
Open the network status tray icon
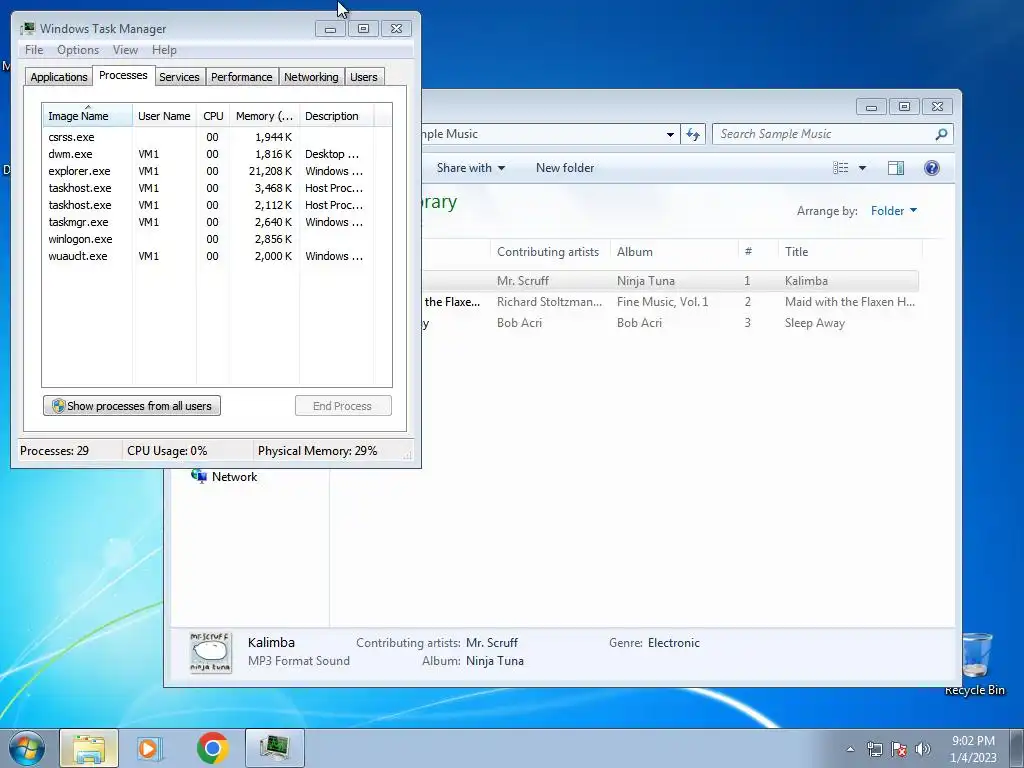pos(874,750)
